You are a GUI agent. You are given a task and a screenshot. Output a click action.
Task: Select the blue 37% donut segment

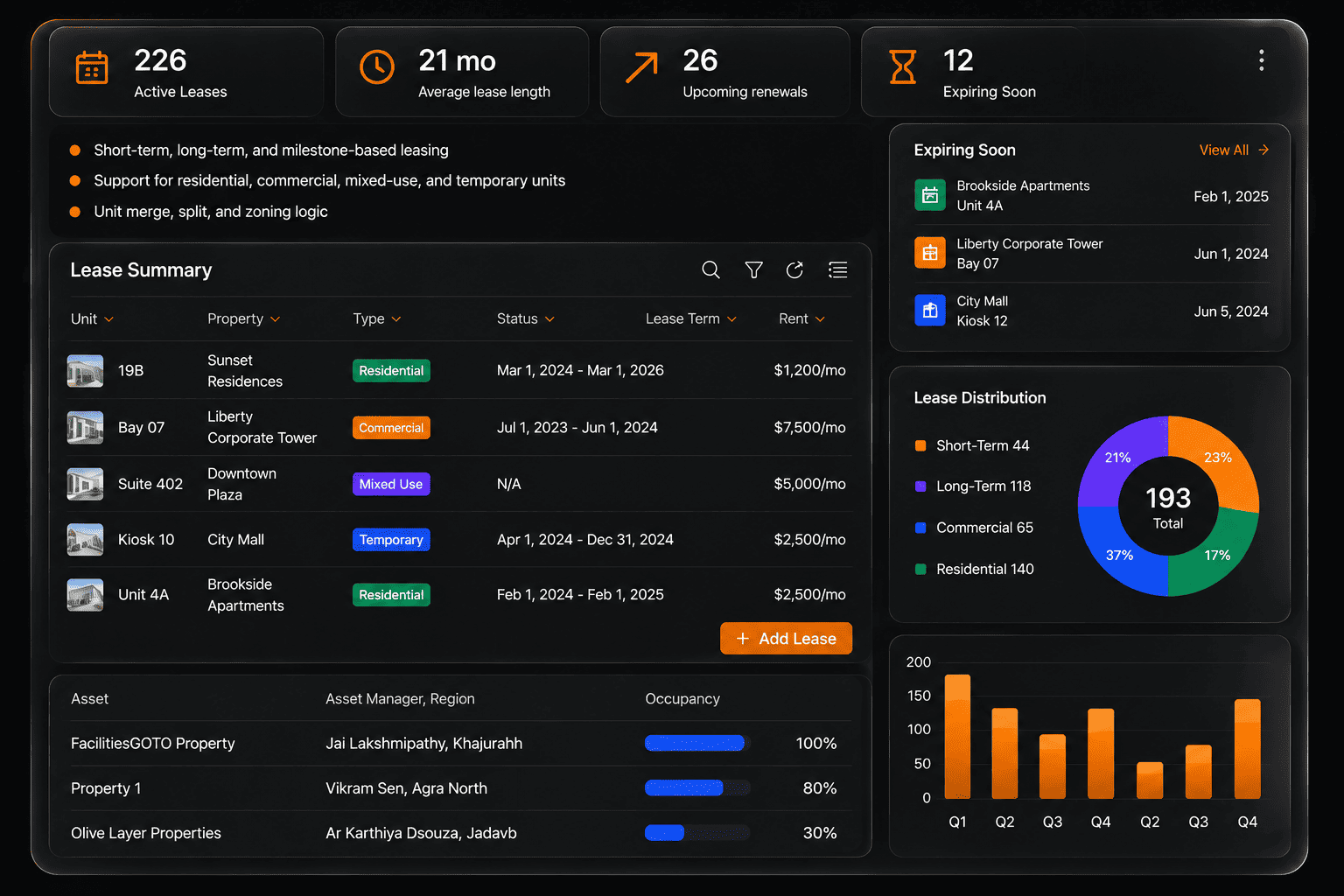[1119, 556]
